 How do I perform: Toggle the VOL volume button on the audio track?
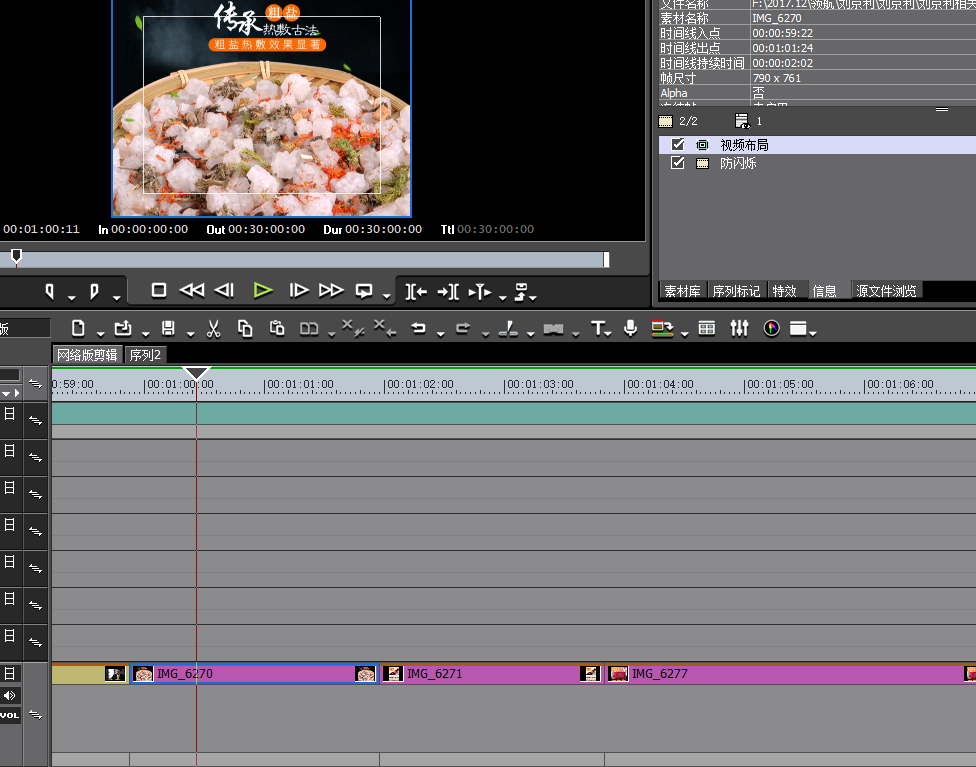click(x=10, y=715)
